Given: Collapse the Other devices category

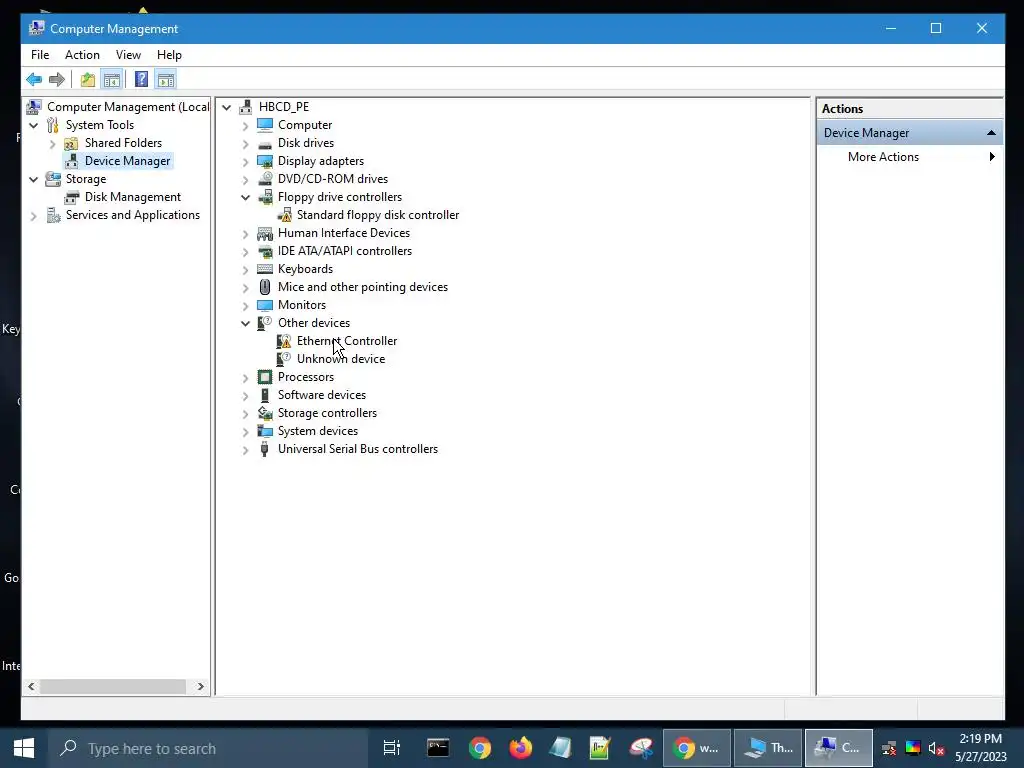Looking at the screenshot, I should 246,323.
